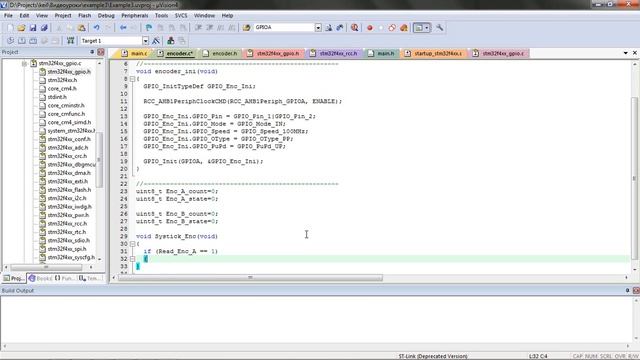Collapse the stm32f4xx_gpio.c tree node

point(24,64)
